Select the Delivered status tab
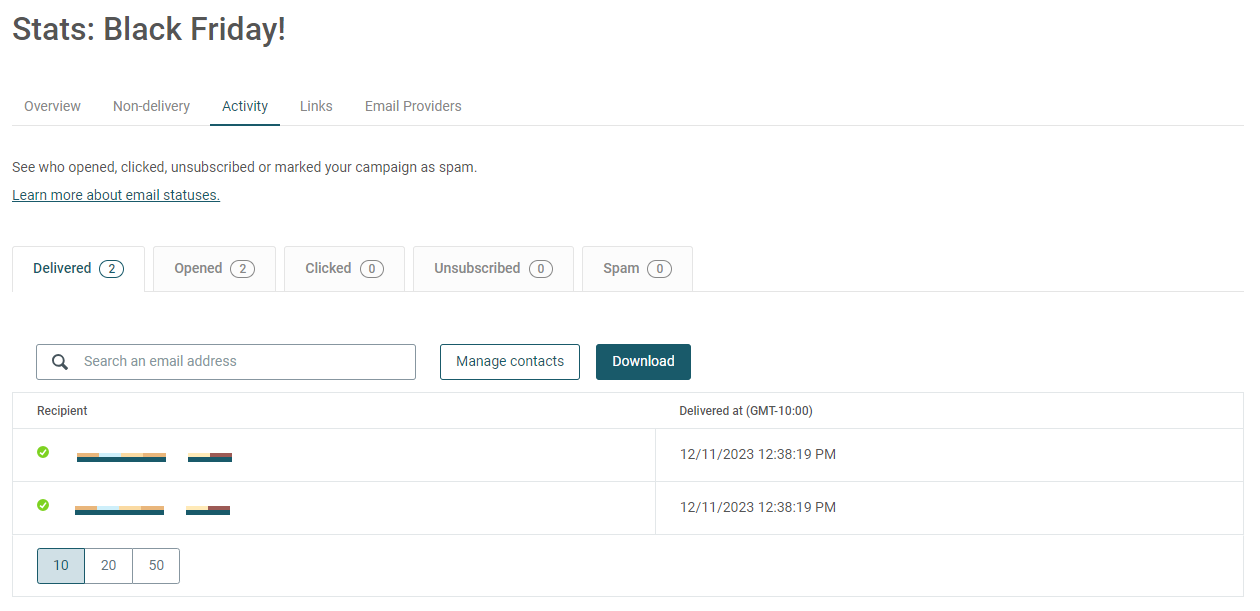 pyautogui.click(x=78, y=269)
